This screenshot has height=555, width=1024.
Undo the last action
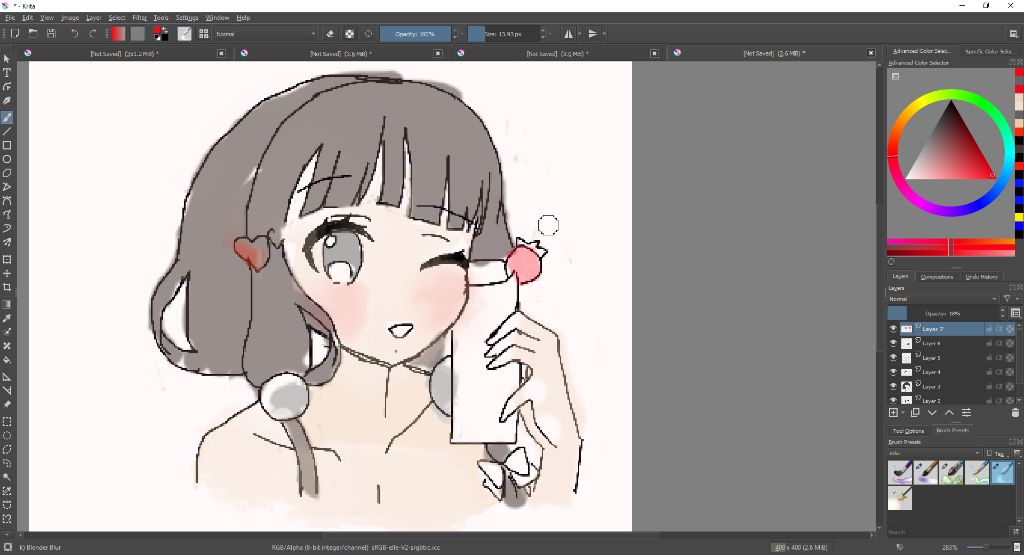(74, 33)
